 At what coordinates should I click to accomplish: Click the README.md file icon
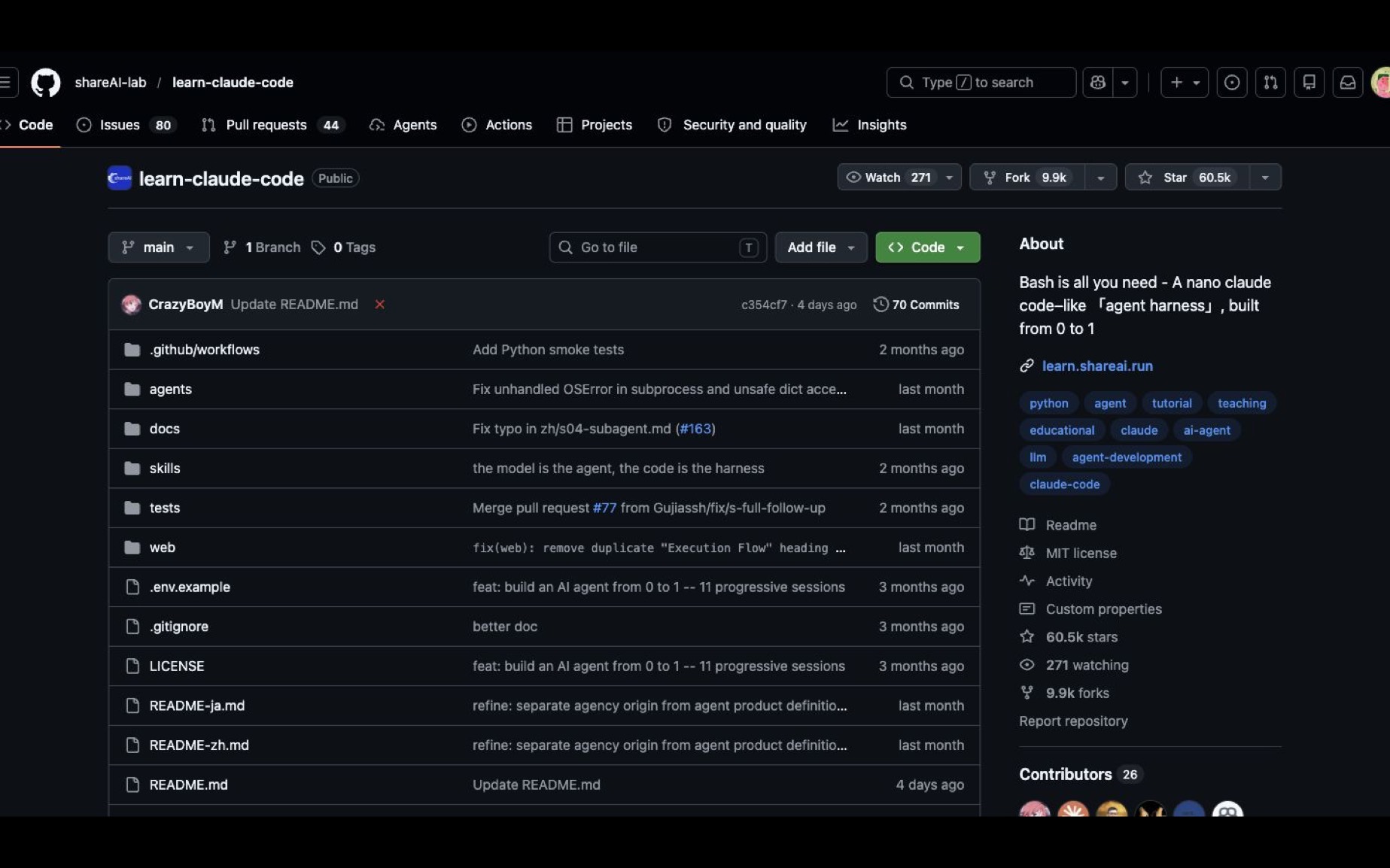coord(132,785)
